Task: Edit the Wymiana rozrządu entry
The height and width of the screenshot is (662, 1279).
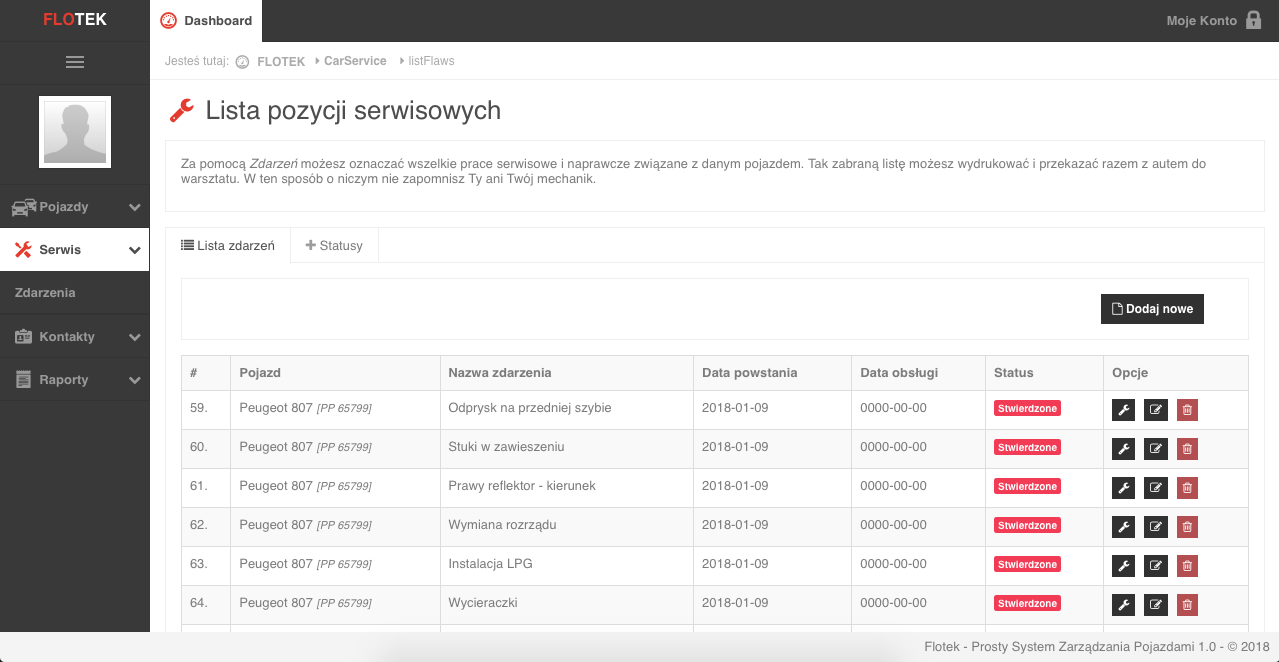Action: [x=1156, y=526]
